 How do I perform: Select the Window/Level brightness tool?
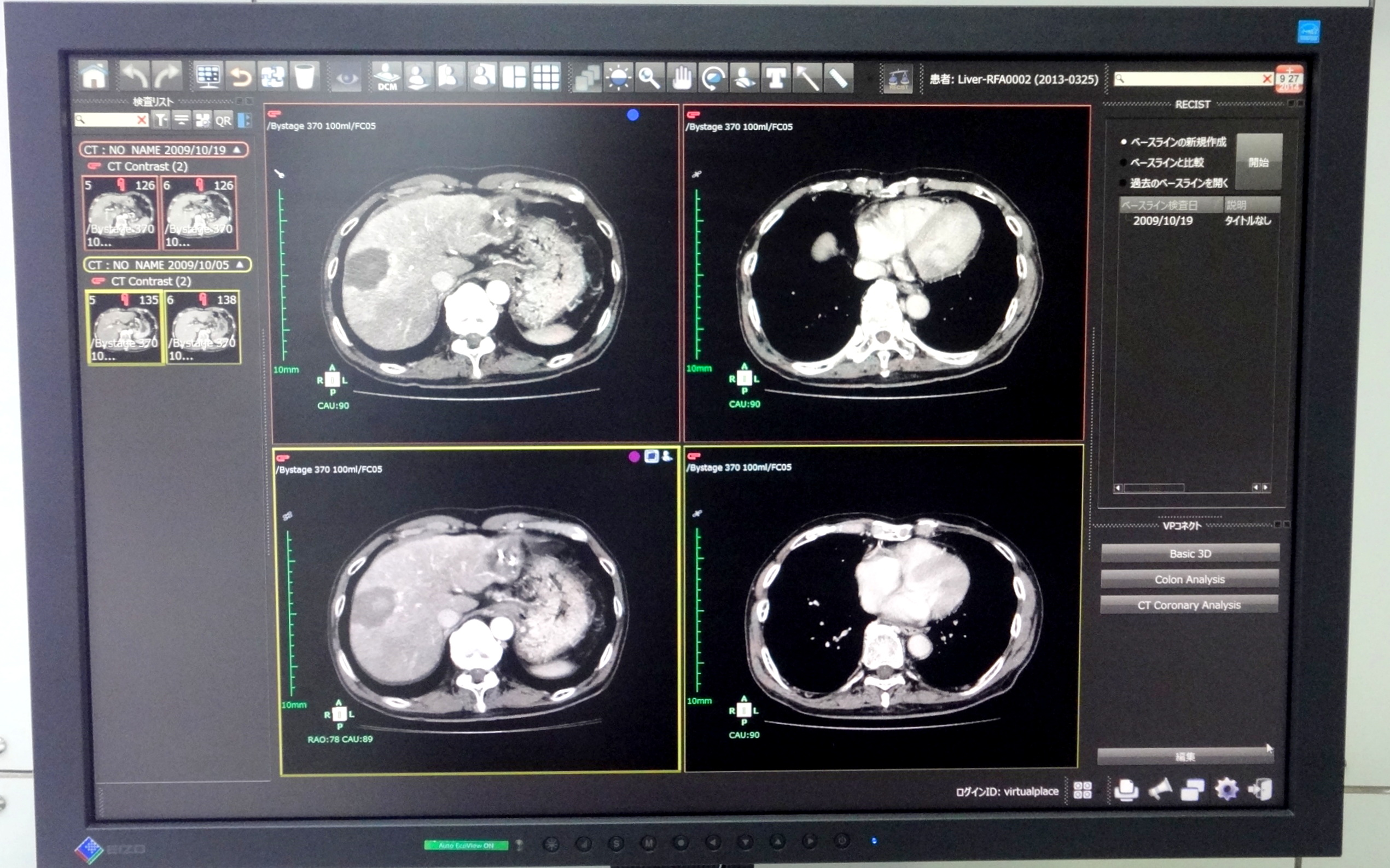coord(618,78)
